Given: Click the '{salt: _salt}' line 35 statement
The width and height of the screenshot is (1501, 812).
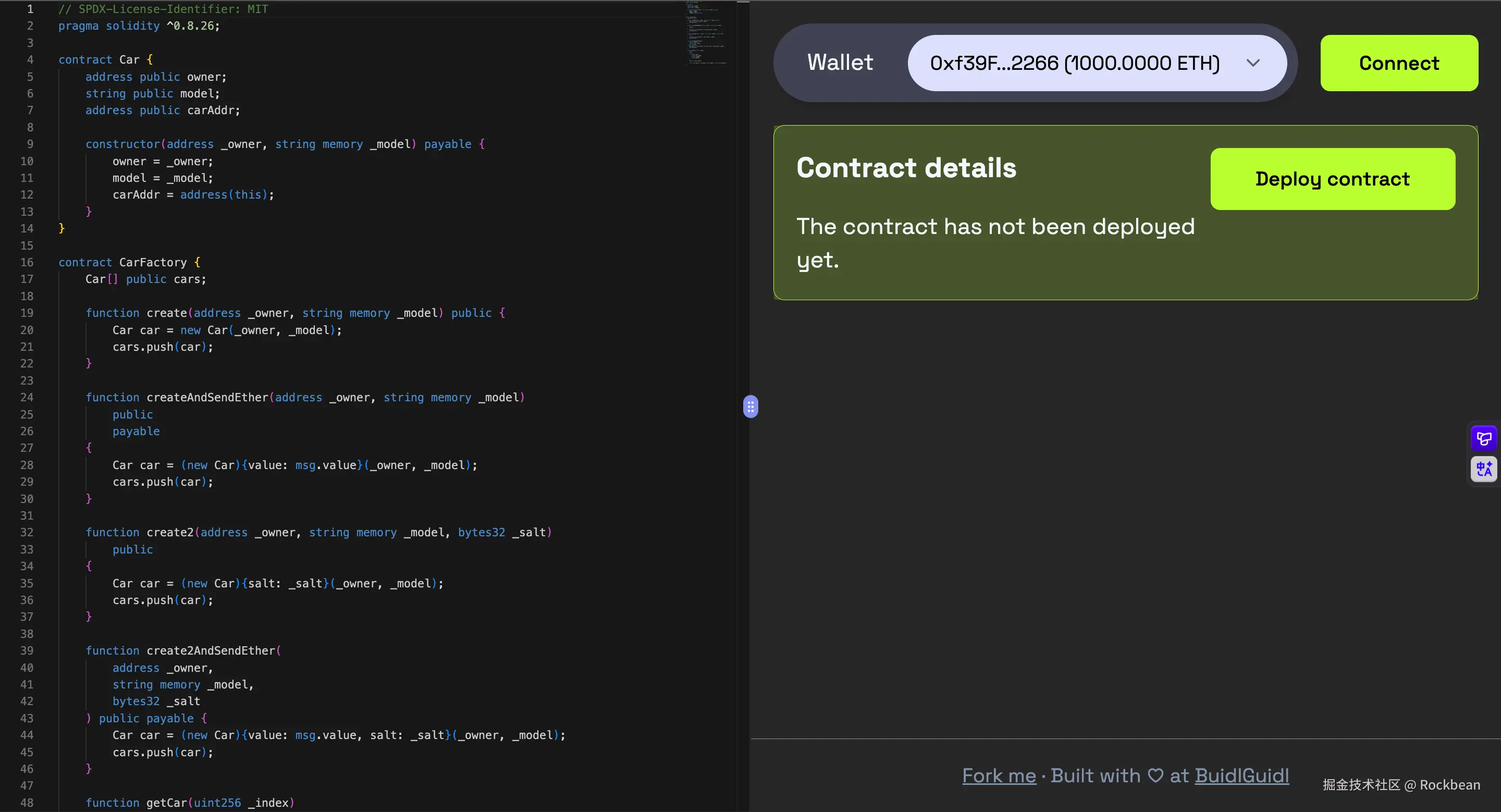Looking at the screenshot, I should pos(278,583).
